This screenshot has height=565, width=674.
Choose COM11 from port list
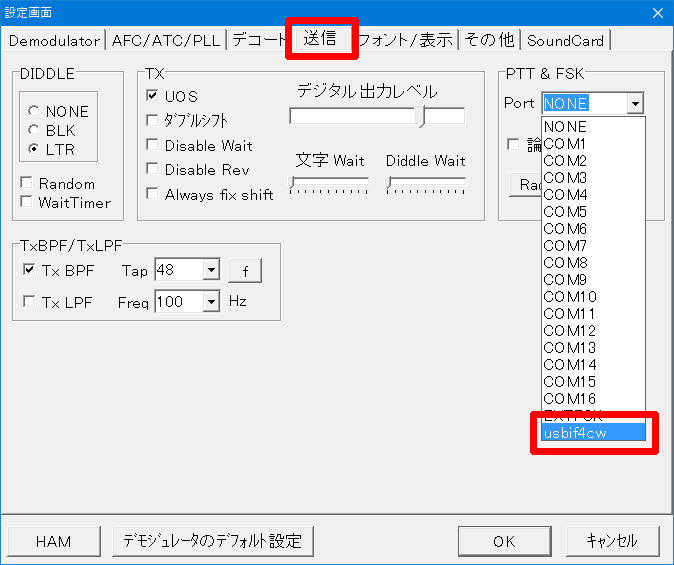[x=593, y=313]
